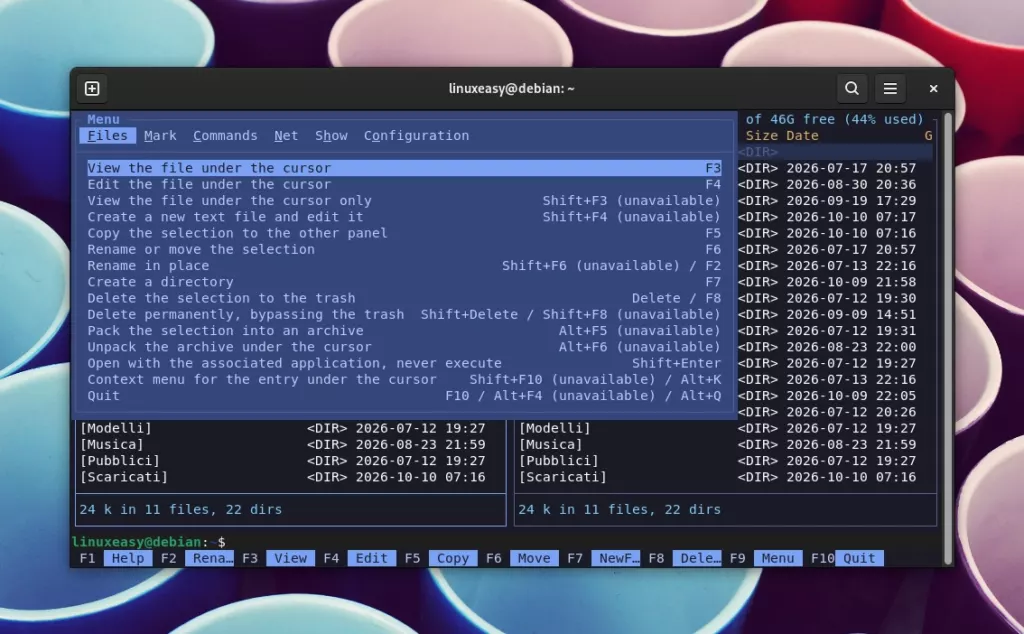Open the Mark menu
The width and height of the screenshot is (1024, 634).
pos(160,135)
